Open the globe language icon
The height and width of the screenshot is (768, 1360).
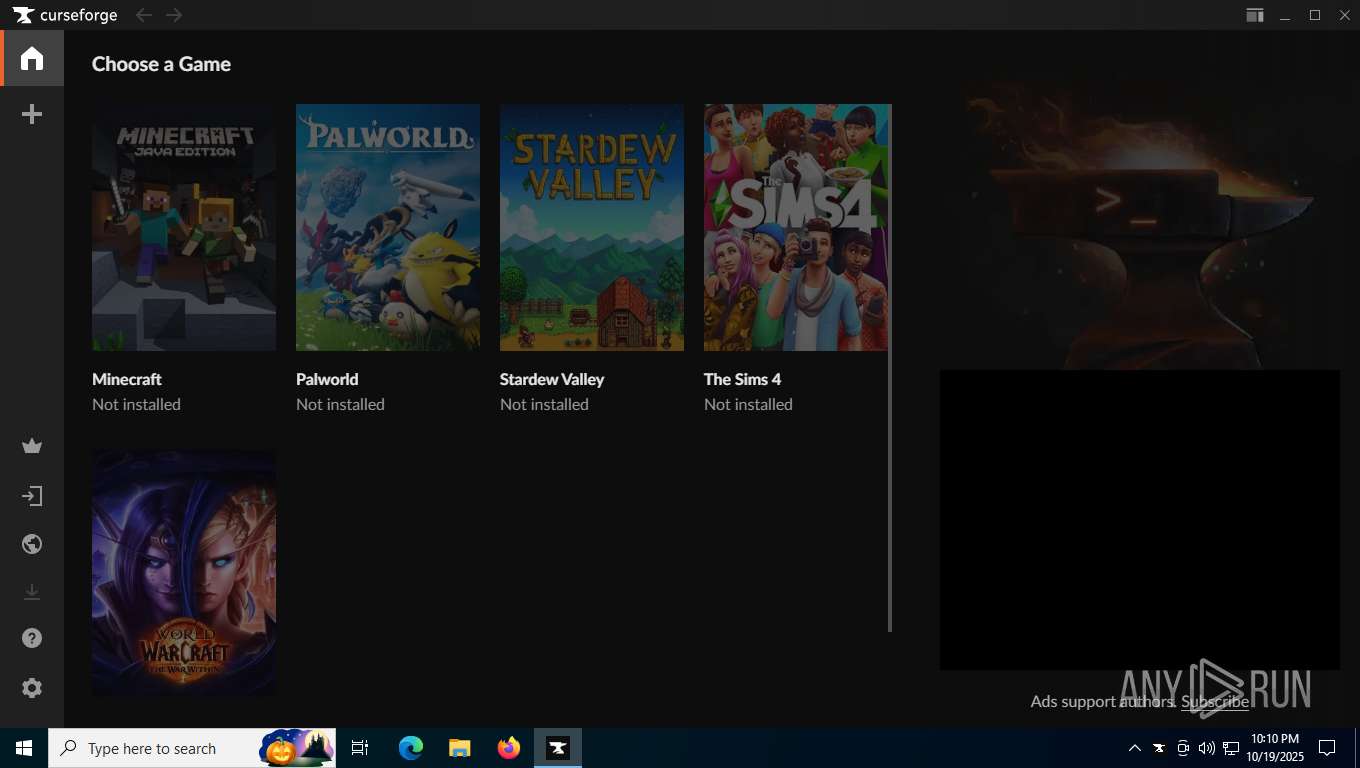tap(32, 544)
